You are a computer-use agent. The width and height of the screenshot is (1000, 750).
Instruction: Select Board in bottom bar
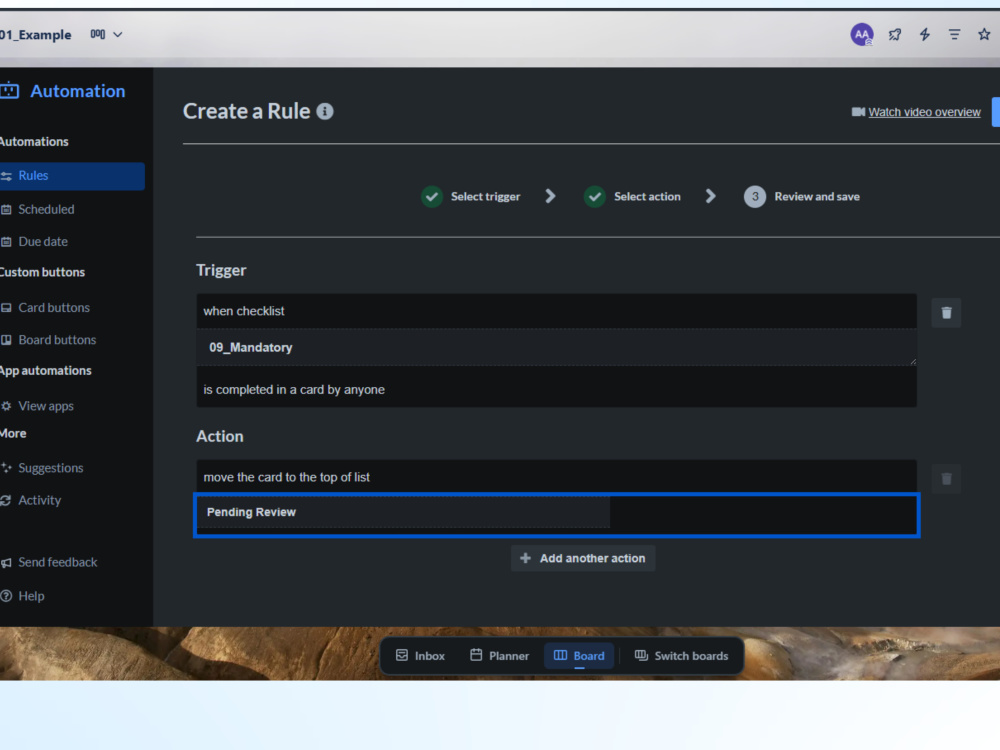coord(579,656)
